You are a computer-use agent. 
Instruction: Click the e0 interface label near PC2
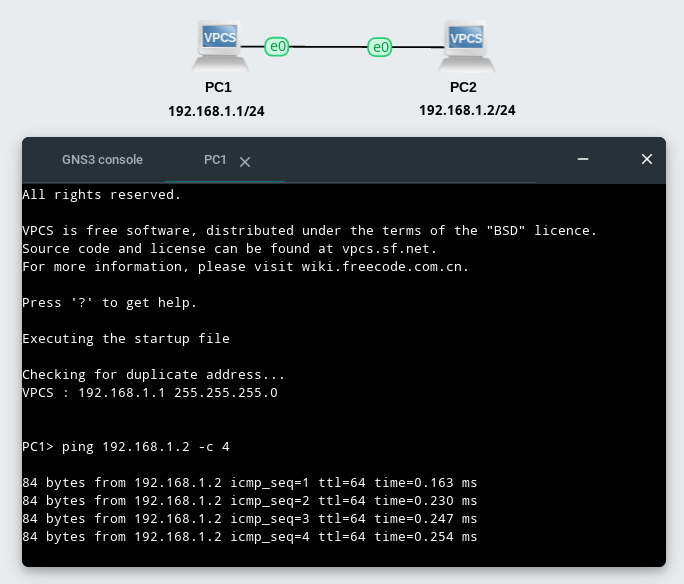pyautogui.click(x=380, y=47)
